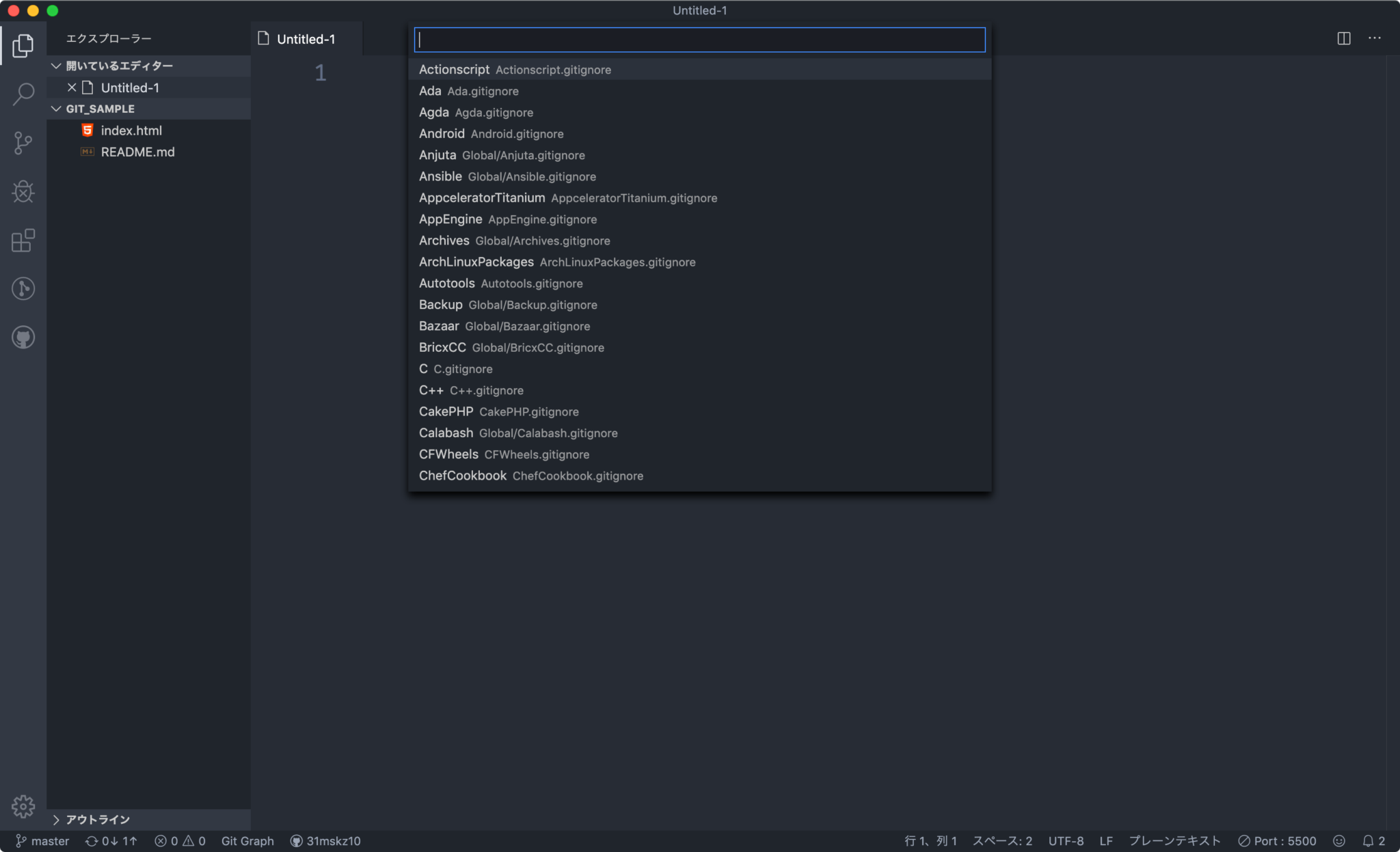This screenshot has width=1400, height=852.
Task: Select Android.gitignore from the list
Action: [491, 133]
